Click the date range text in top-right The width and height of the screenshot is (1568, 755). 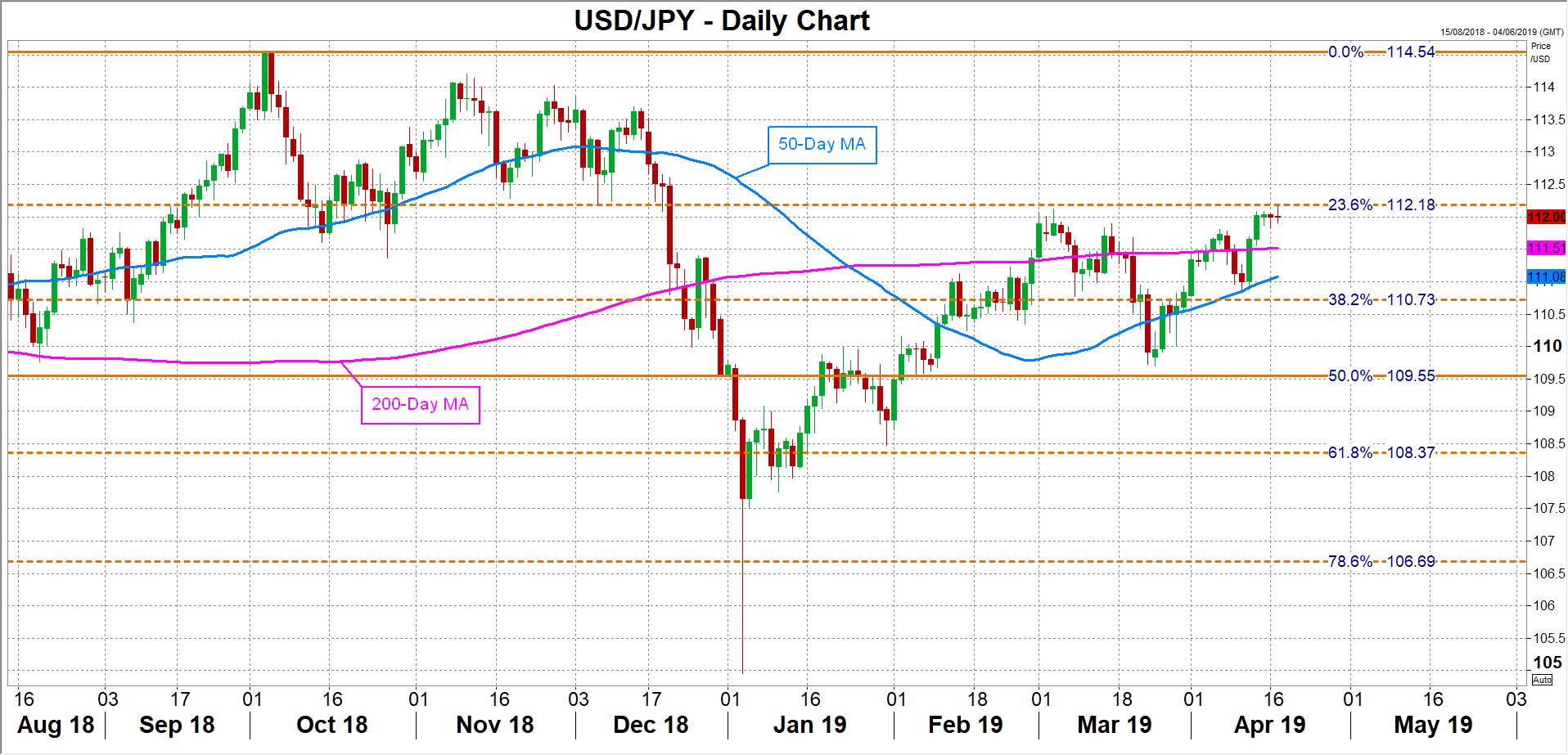(x=1502, y=32)
